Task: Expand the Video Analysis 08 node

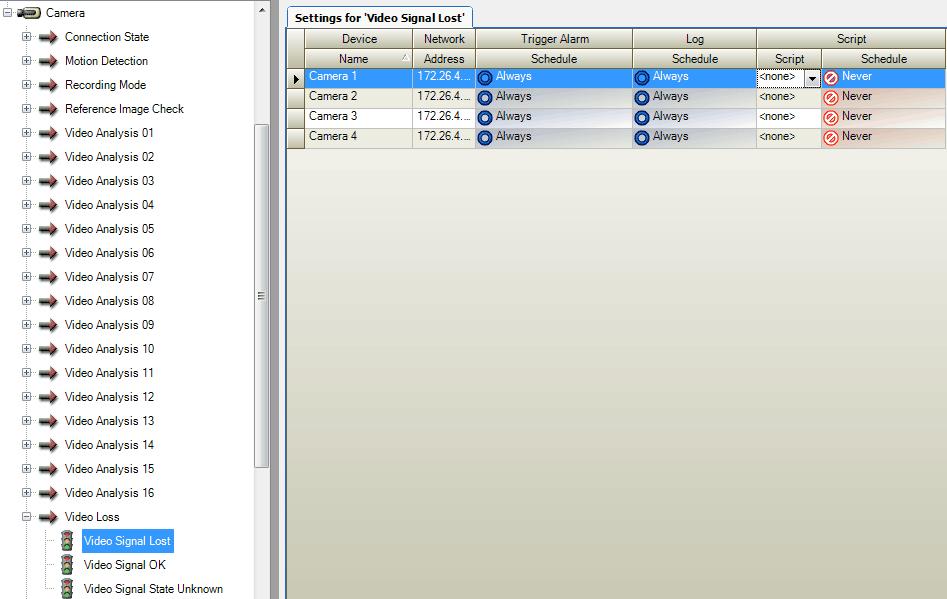Action: pos(27,301)
